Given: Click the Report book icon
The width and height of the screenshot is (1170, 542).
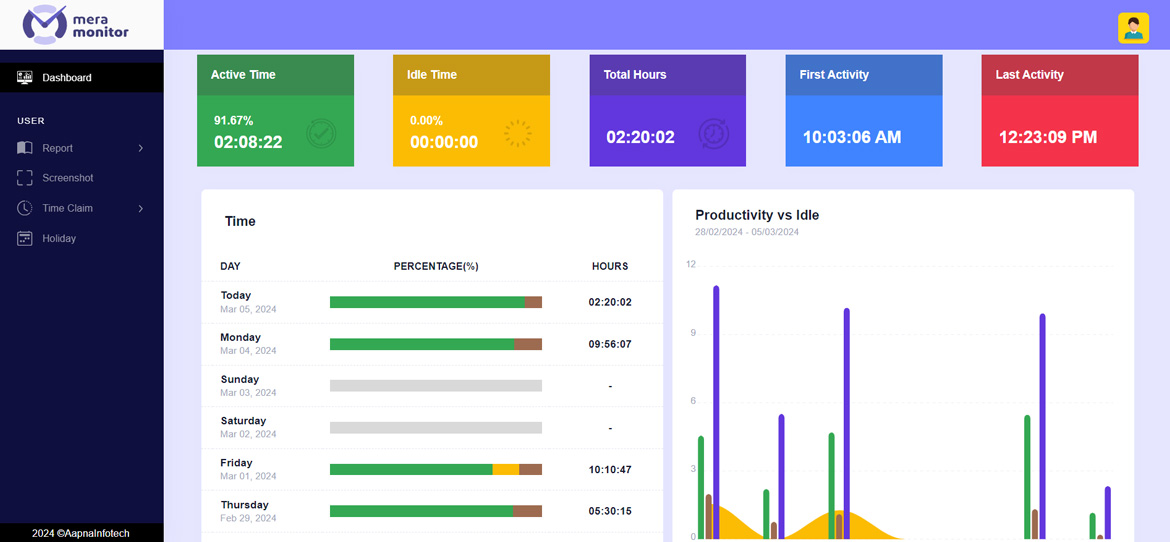Looking at the screenshot, I should [x=25, y=148].
